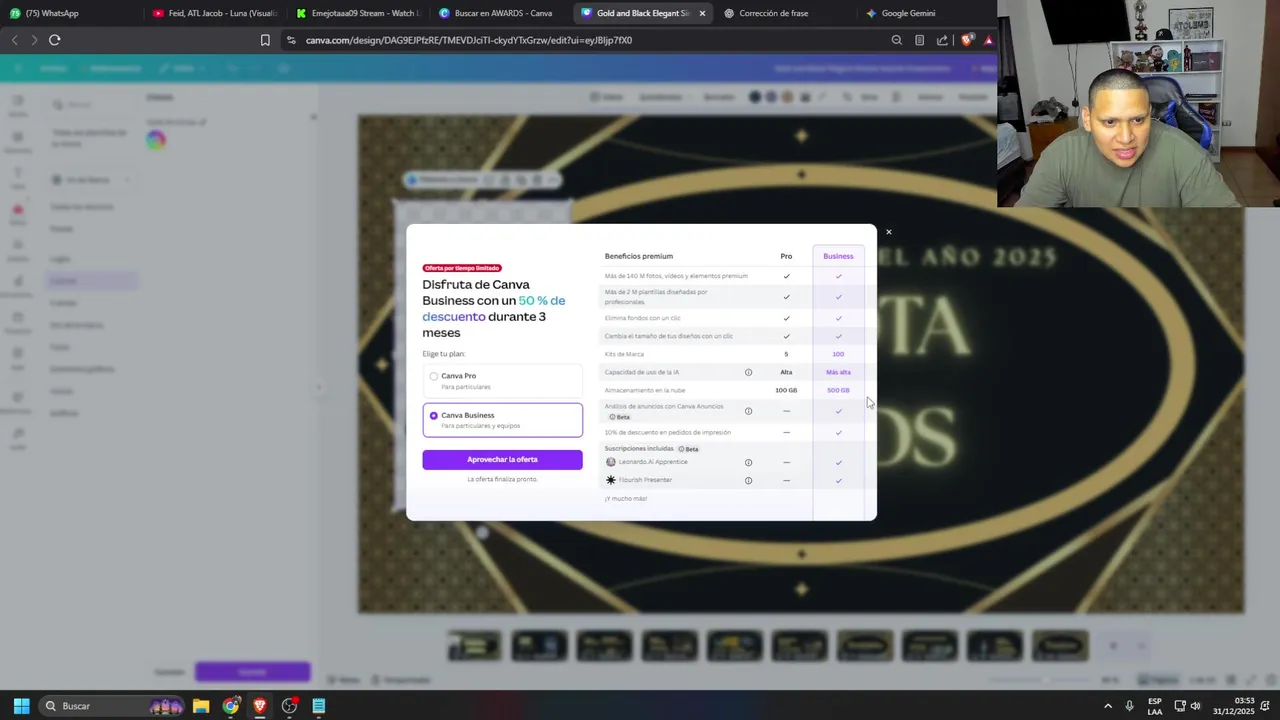Open the clock and date panel
Screen dimensions: 1280x720
(1234, 706)
